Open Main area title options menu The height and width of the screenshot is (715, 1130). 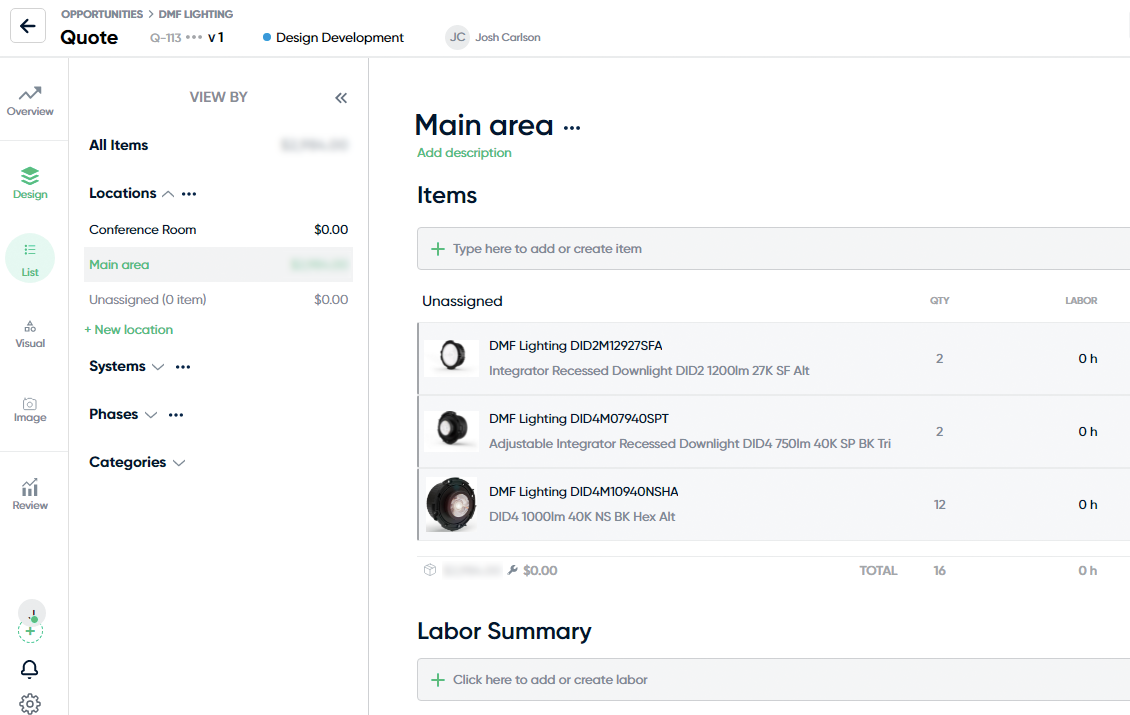pos(572,128)
